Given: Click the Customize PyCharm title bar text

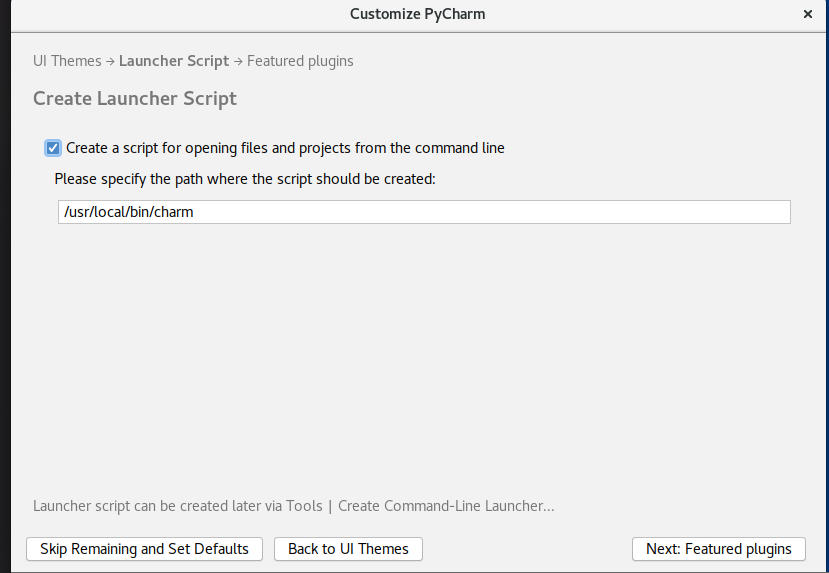Looking at the screenshot, I should [418, 14].
